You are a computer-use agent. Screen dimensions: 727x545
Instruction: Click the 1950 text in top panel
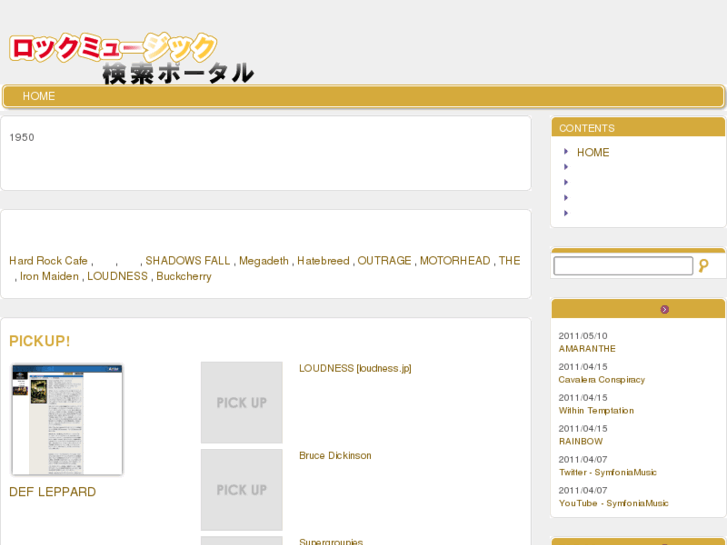[22, 137]
